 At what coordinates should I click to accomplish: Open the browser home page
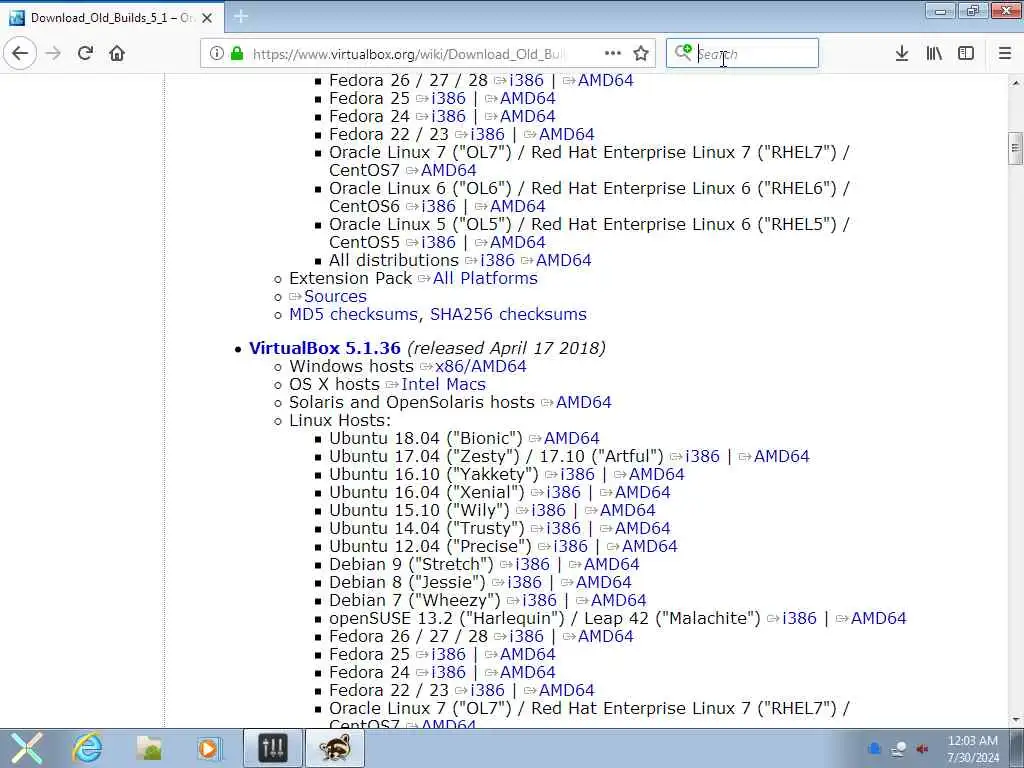117,53
